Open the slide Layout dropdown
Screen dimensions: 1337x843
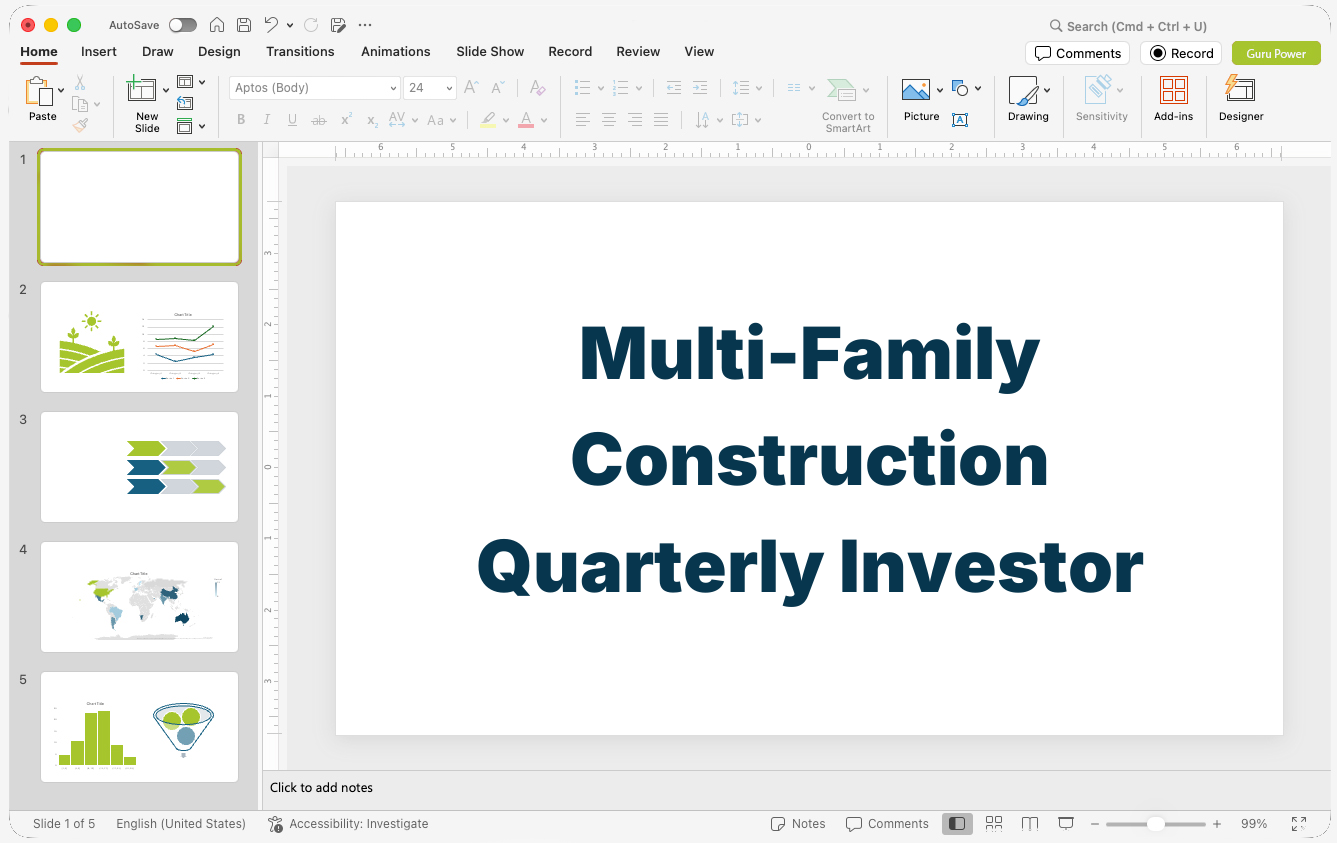(x=191, y=82)
